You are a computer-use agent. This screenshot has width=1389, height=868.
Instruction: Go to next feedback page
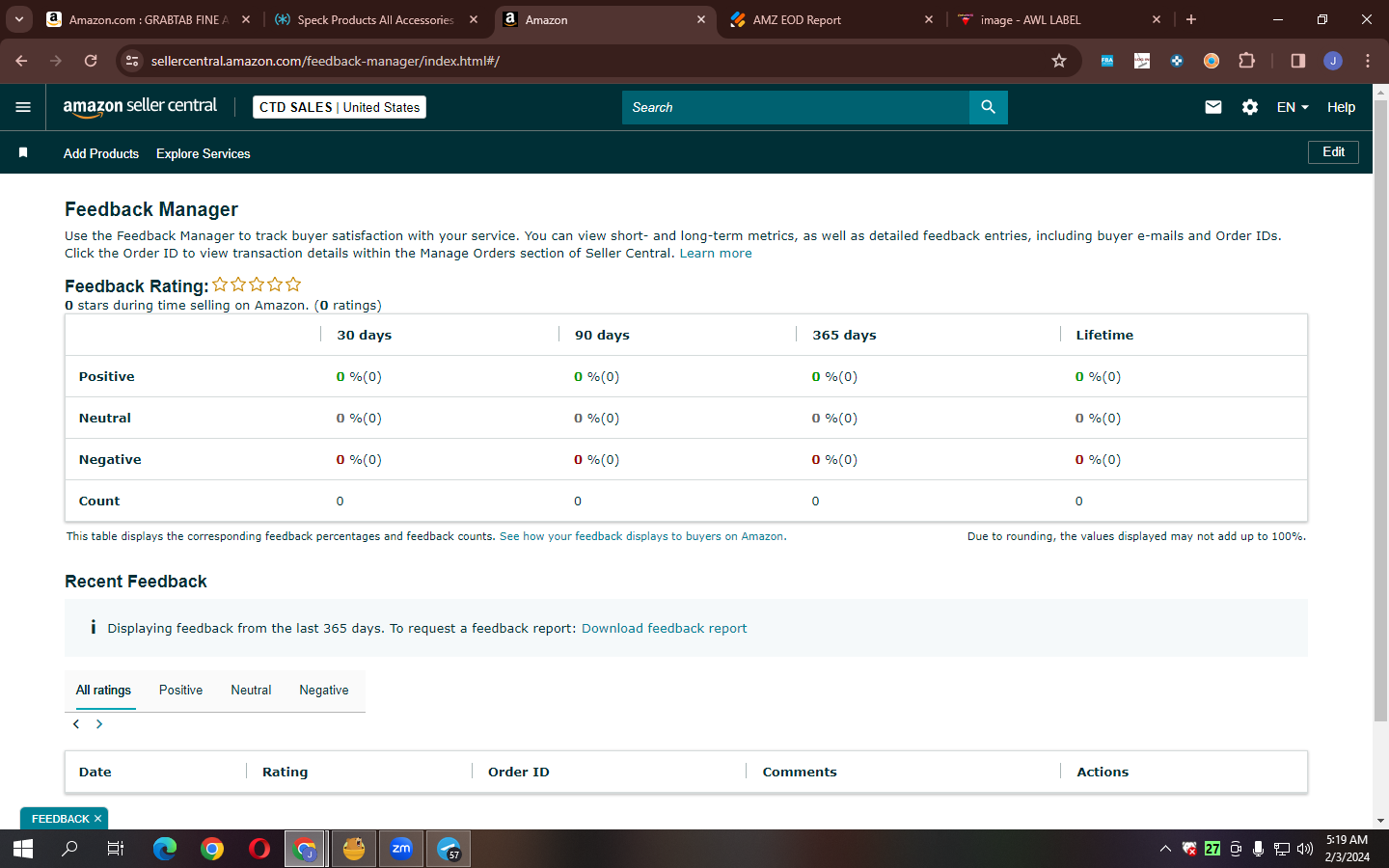(99, 724)
